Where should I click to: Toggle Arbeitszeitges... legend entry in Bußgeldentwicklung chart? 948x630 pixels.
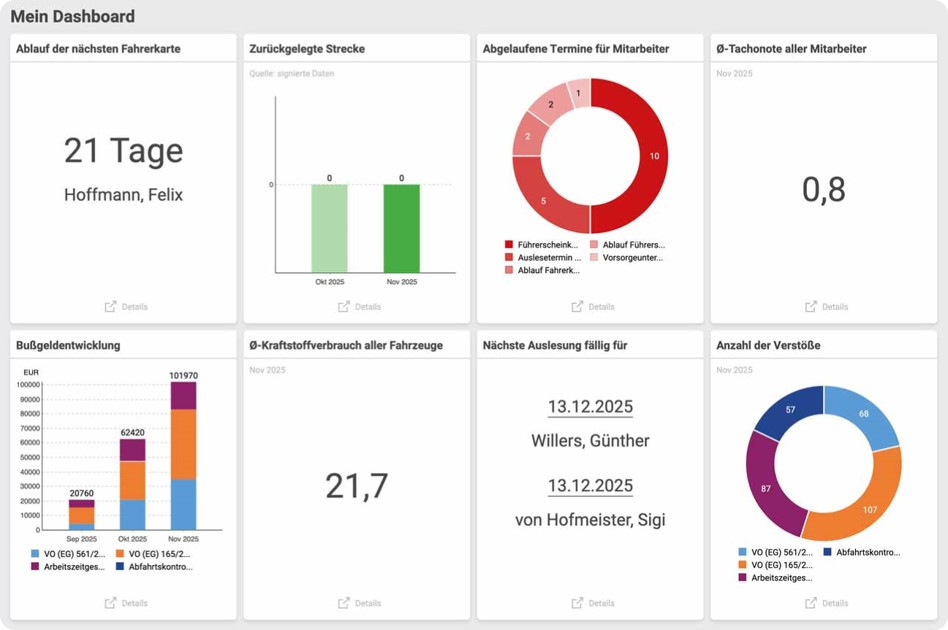(x=68, y=567)
